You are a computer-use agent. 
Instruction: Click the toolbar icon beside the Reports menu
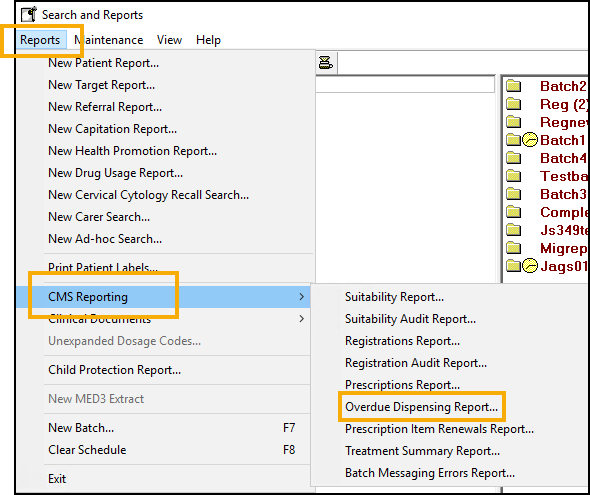pyautogui.click(x=326, y=62)
